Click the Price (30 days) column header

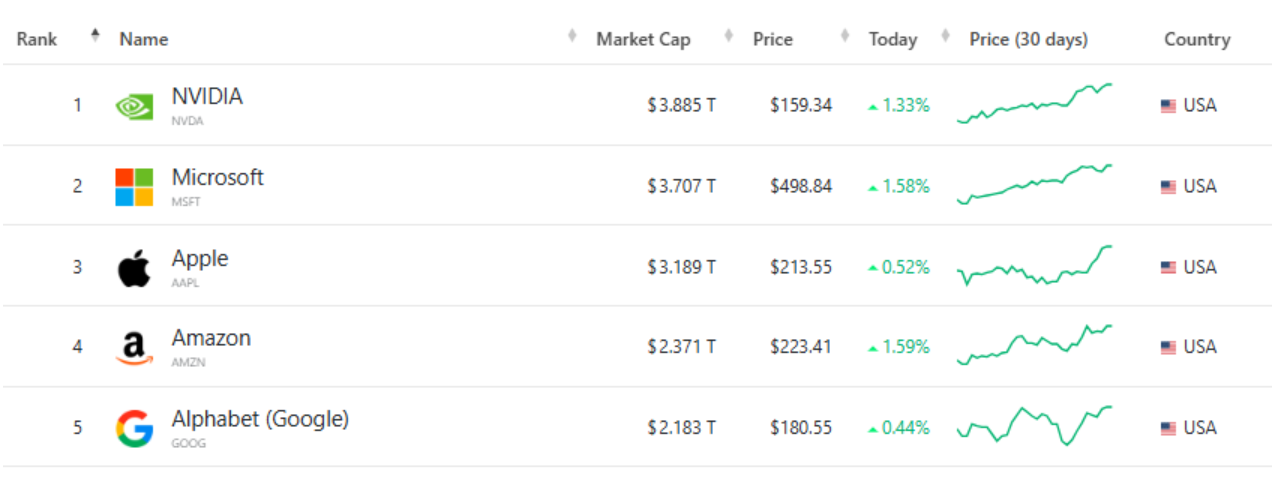[1028, 39]
